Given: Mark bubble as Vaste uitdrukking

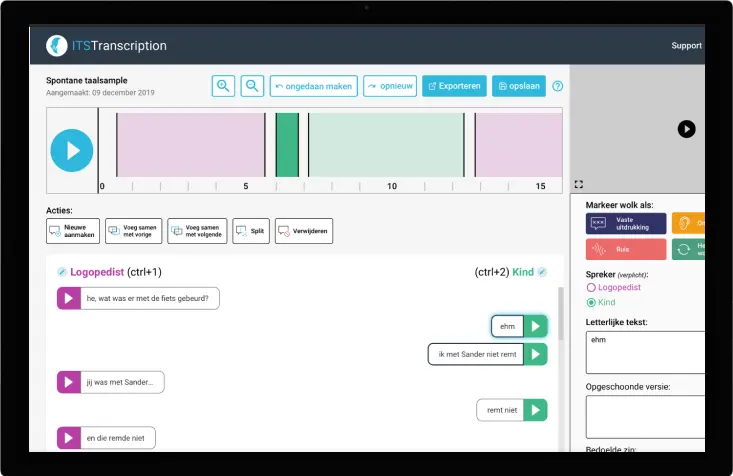Looking at the screenshot, I should (x=626, y=223).
